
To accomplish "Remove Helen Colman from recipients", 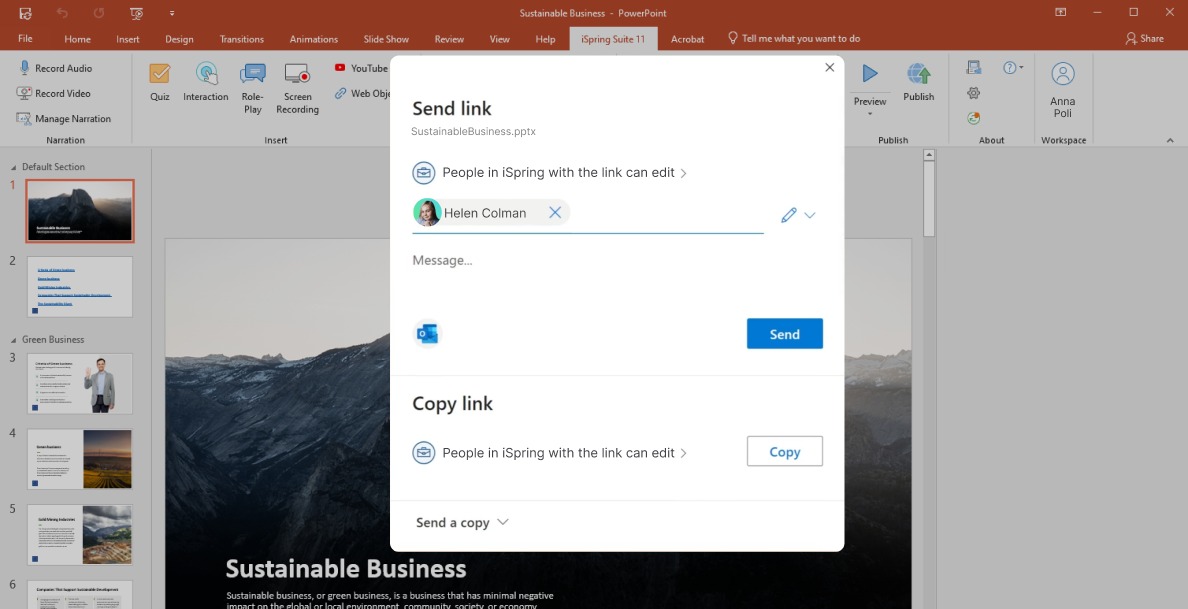I will [556, 212].
